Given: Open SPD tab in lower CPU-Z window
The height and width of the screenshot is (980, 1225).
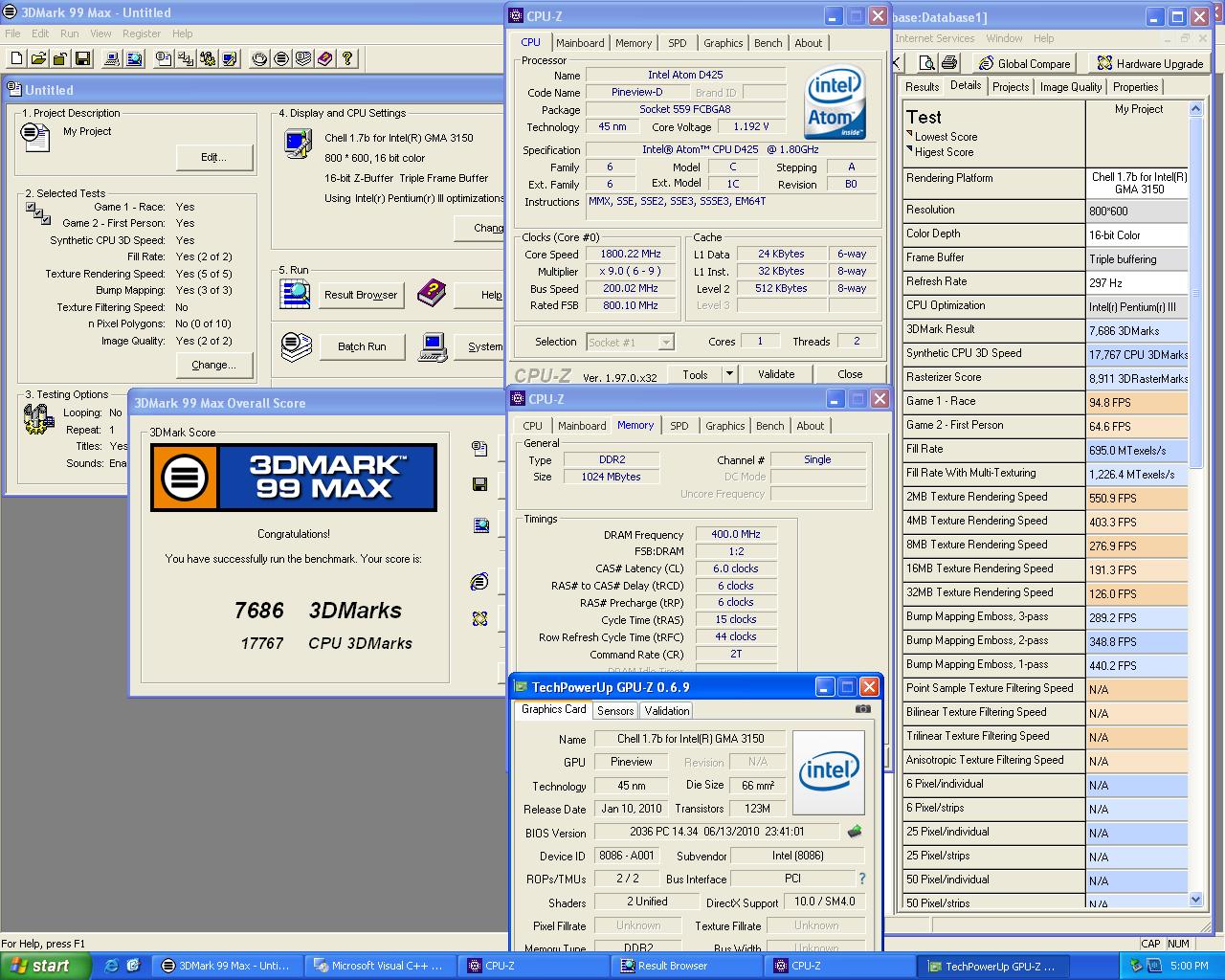Looking at the screenshot, I should [679, 426].
